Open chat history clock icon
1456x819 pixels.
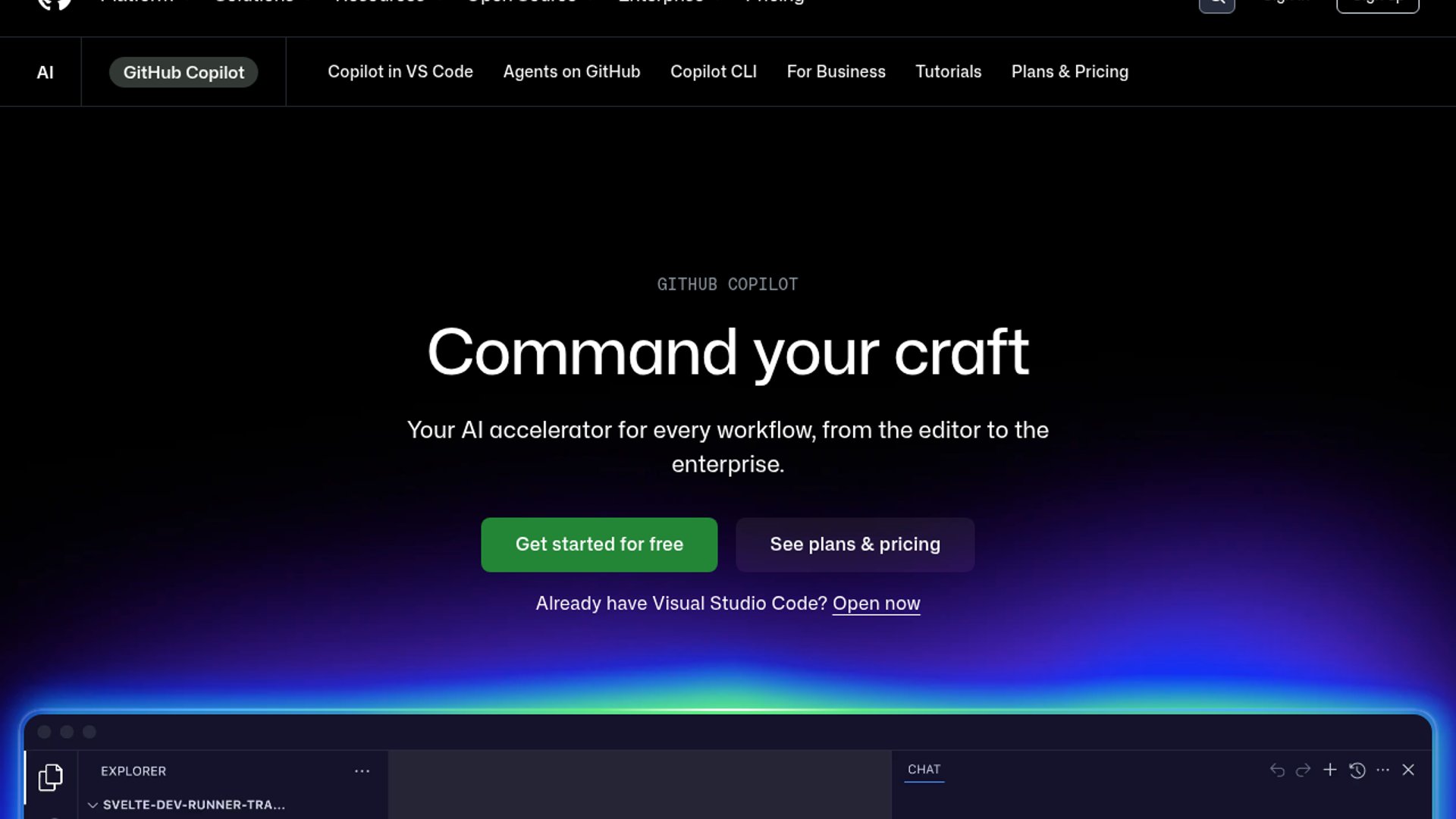pyautogui.click(x=1357, y=770)
